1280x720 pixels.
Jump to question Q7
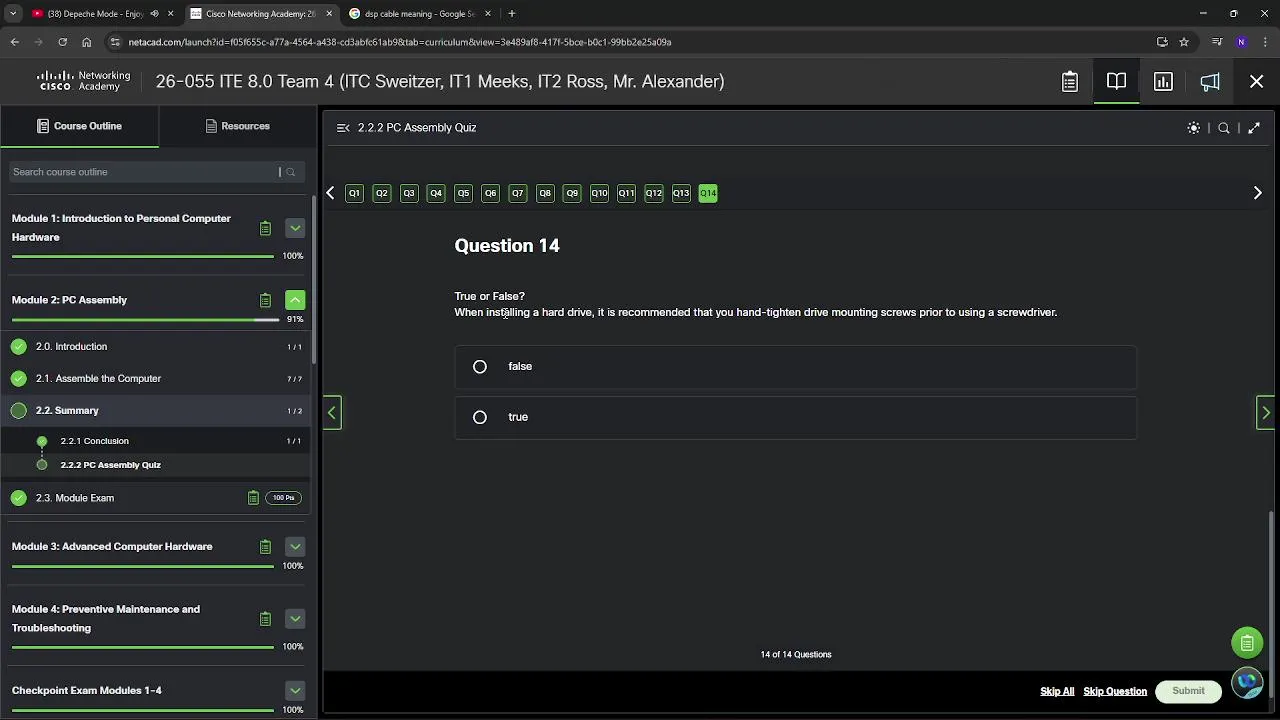click(x=517, y=193)
